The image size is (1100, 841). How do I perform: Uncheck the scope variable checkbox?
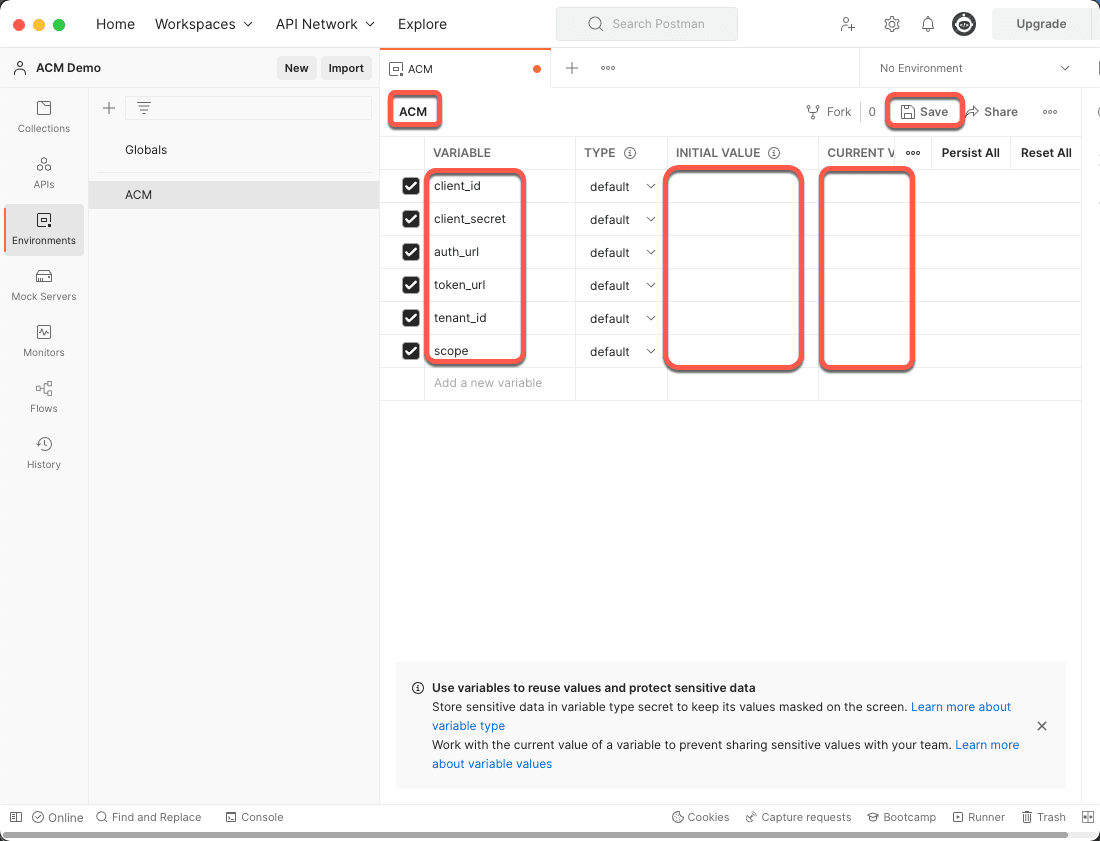pyautogui.click(x=410, y=351)
